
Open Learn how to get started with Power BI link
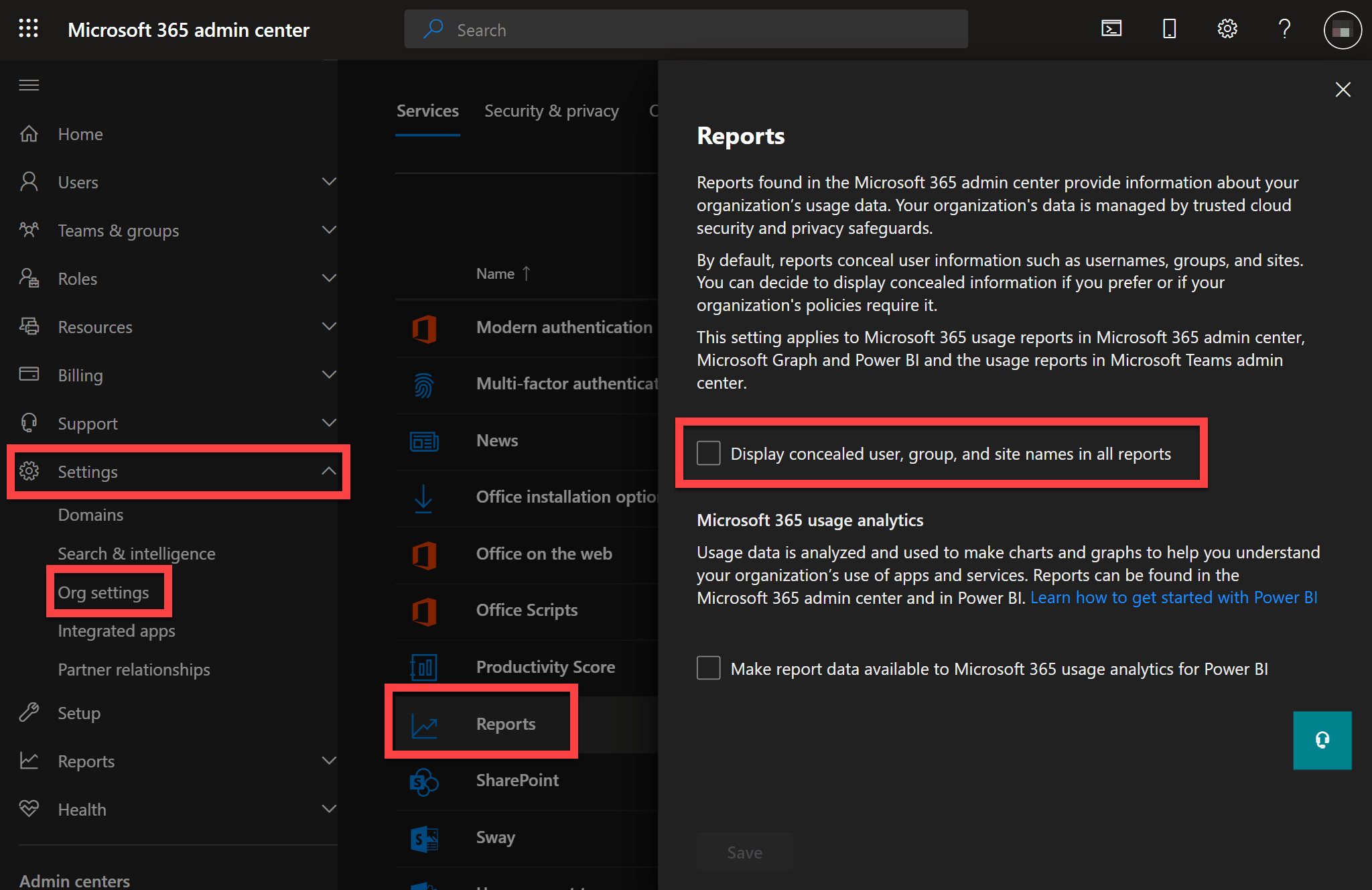(1174, 597)
